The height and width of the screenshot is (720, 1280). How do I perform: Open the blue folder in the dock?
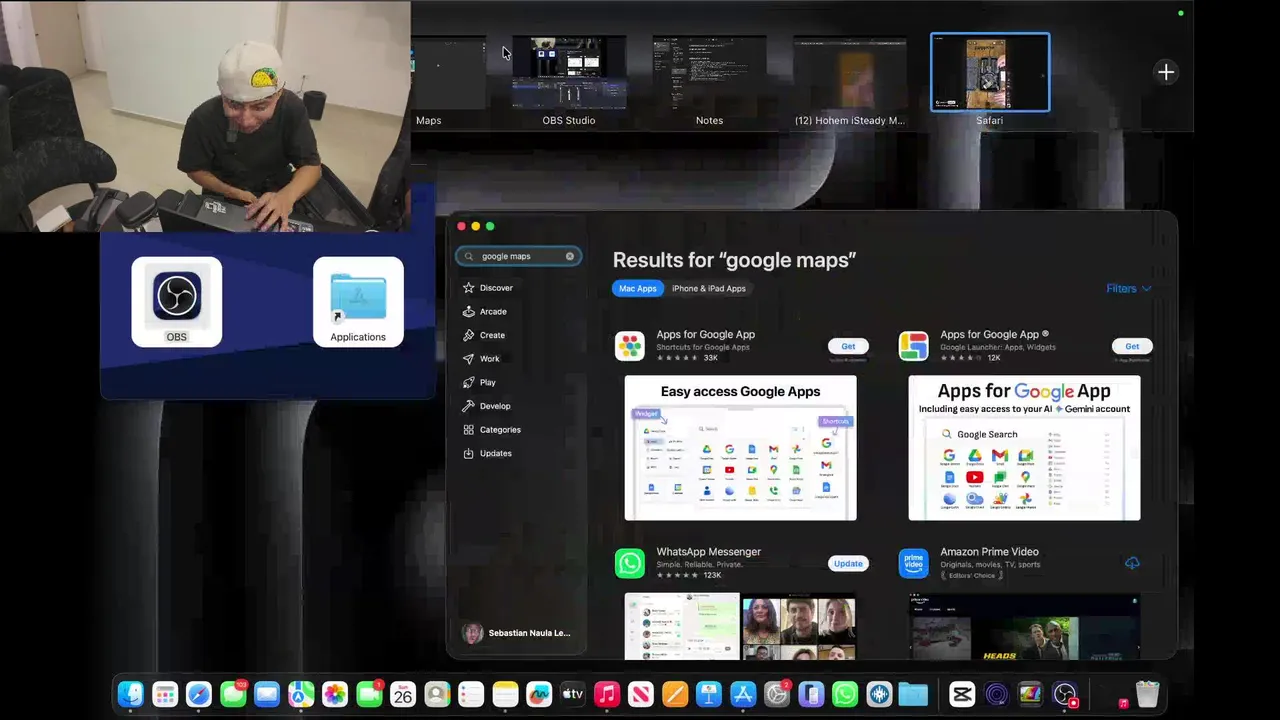pos(913,694)
